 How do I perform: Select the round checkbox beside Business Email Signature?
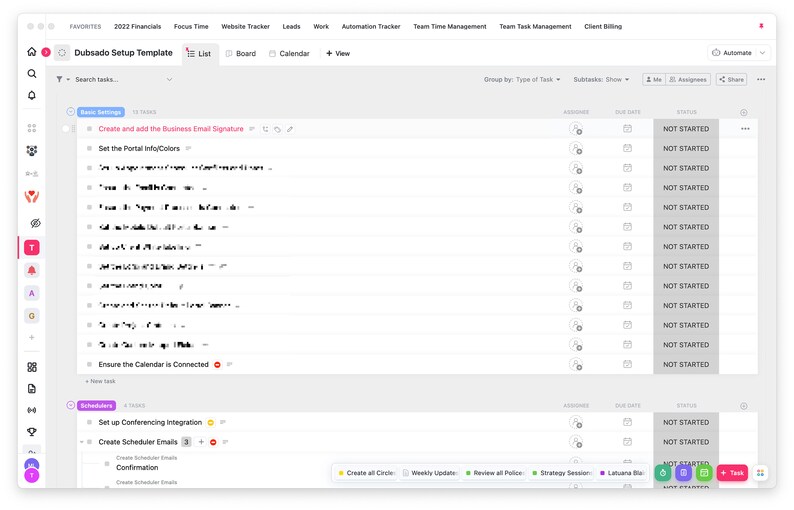[65, 129]
